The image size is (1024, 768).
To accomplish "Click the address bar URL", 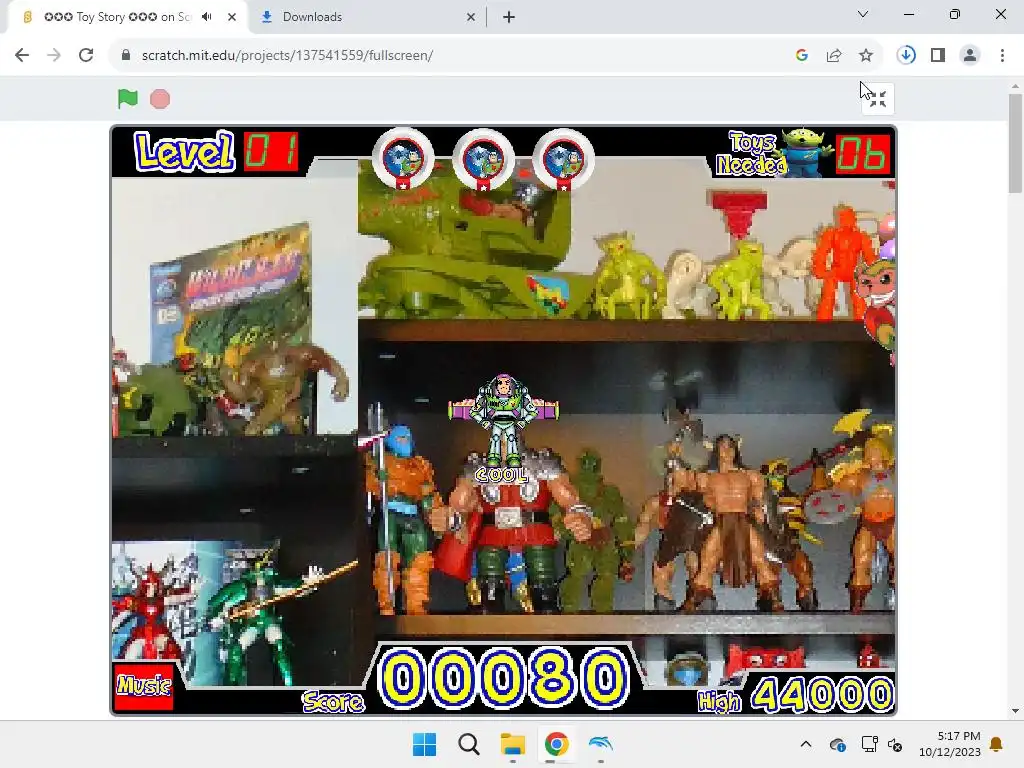I will (287, 55).
